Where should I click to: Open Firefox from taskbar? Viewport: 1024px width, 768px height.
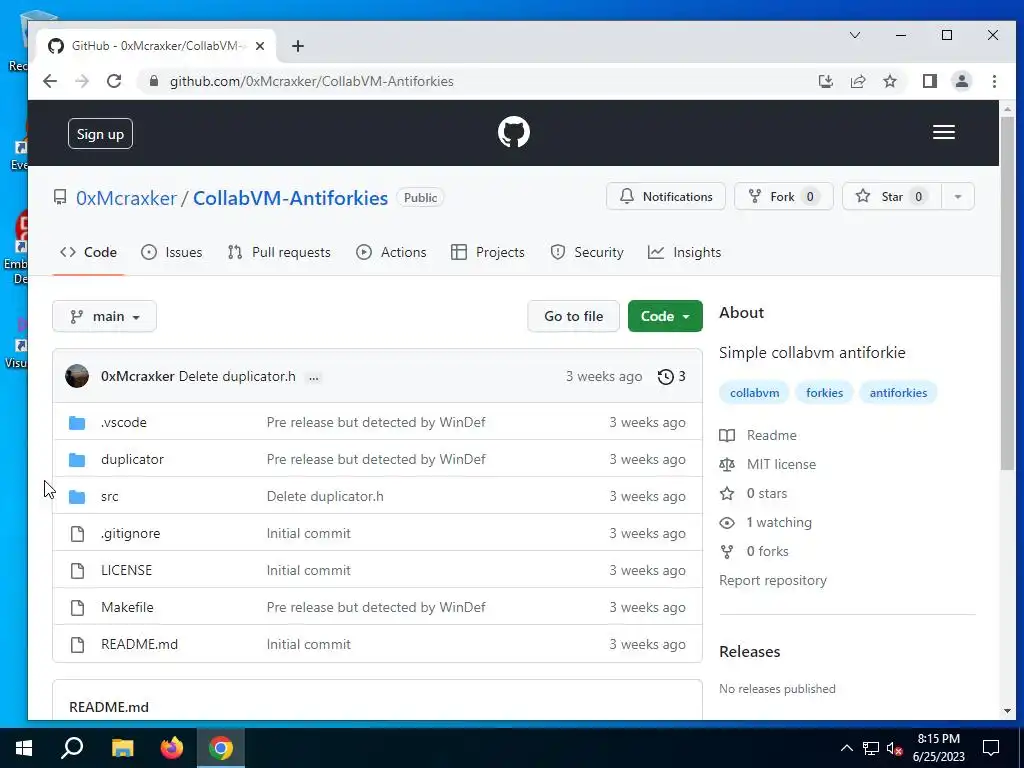coord(172,748)
